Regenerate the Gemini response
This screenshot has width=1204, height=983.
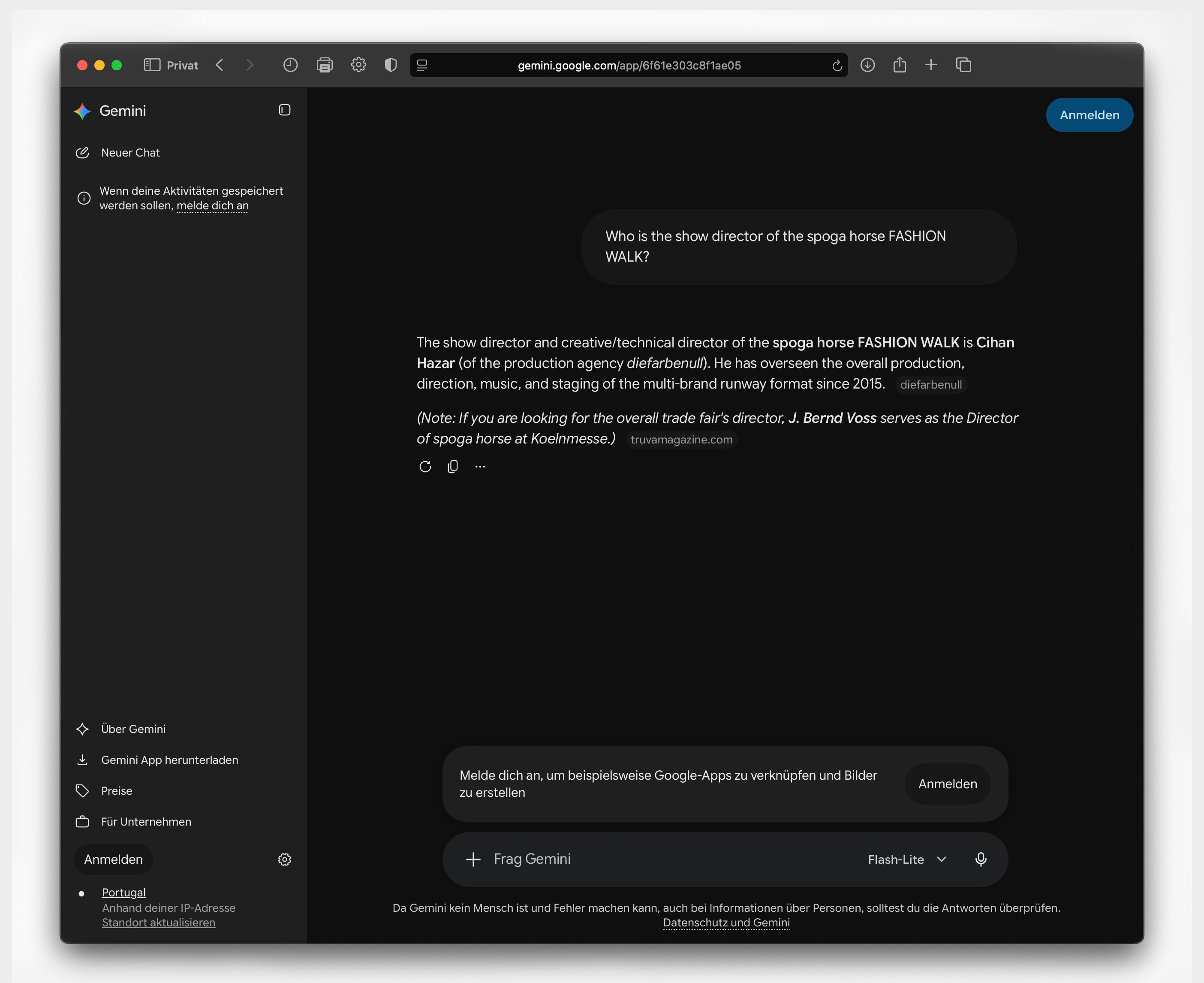tap(425, 467)
